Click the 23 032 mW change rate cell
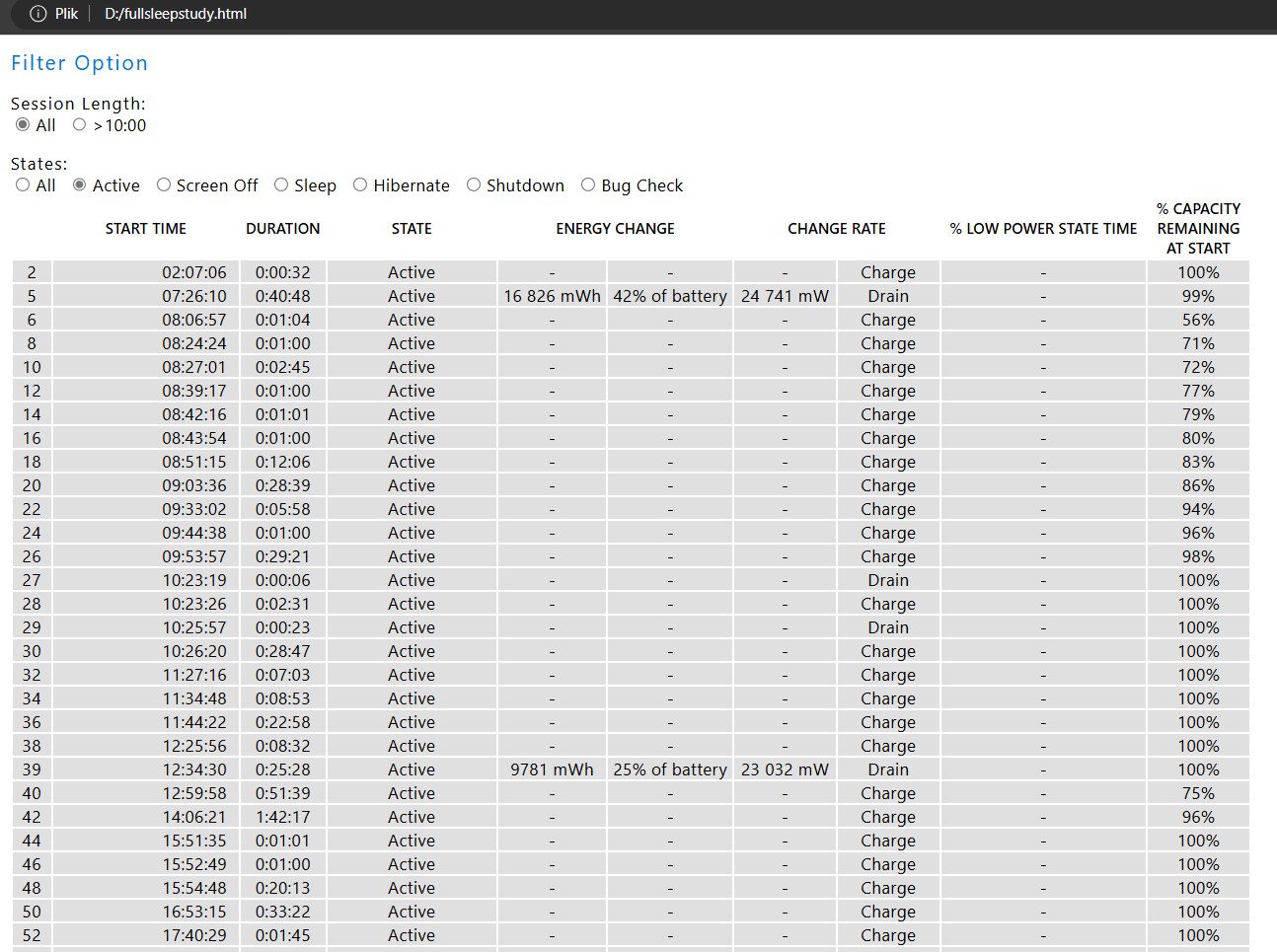 tap(785, 769)
